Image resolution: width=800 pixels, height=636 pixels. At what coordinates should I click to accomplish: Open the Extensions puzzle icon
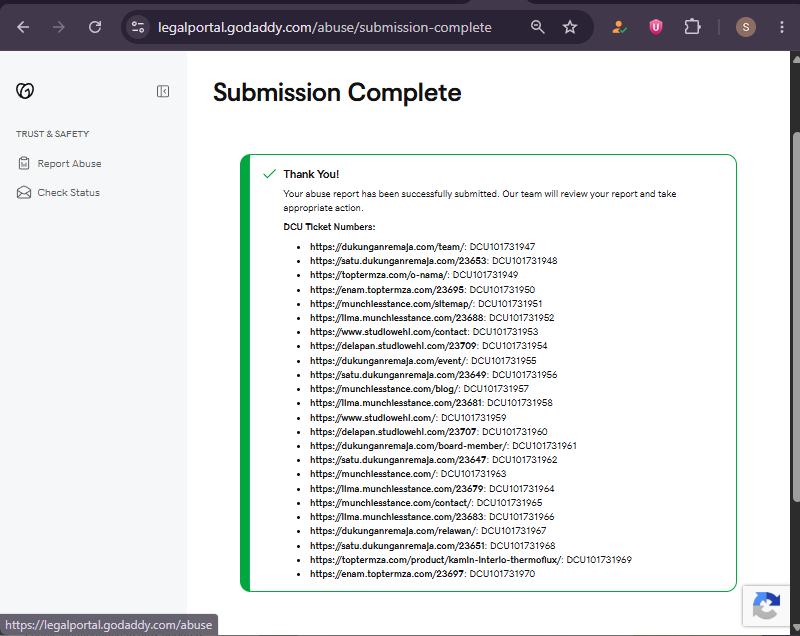pyautogui.click(x=692, y=27)
